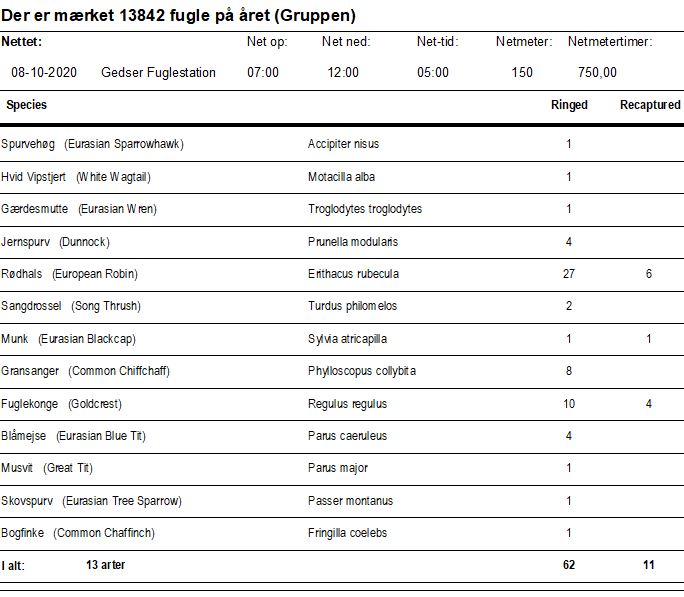Click the Rødhals recaptured count 6

pyautogui.click(x=649, y=274)
